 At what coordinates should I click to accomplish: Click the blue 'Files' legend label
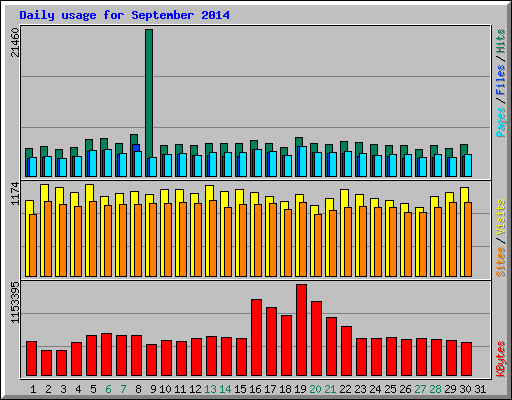pos(501,79)
